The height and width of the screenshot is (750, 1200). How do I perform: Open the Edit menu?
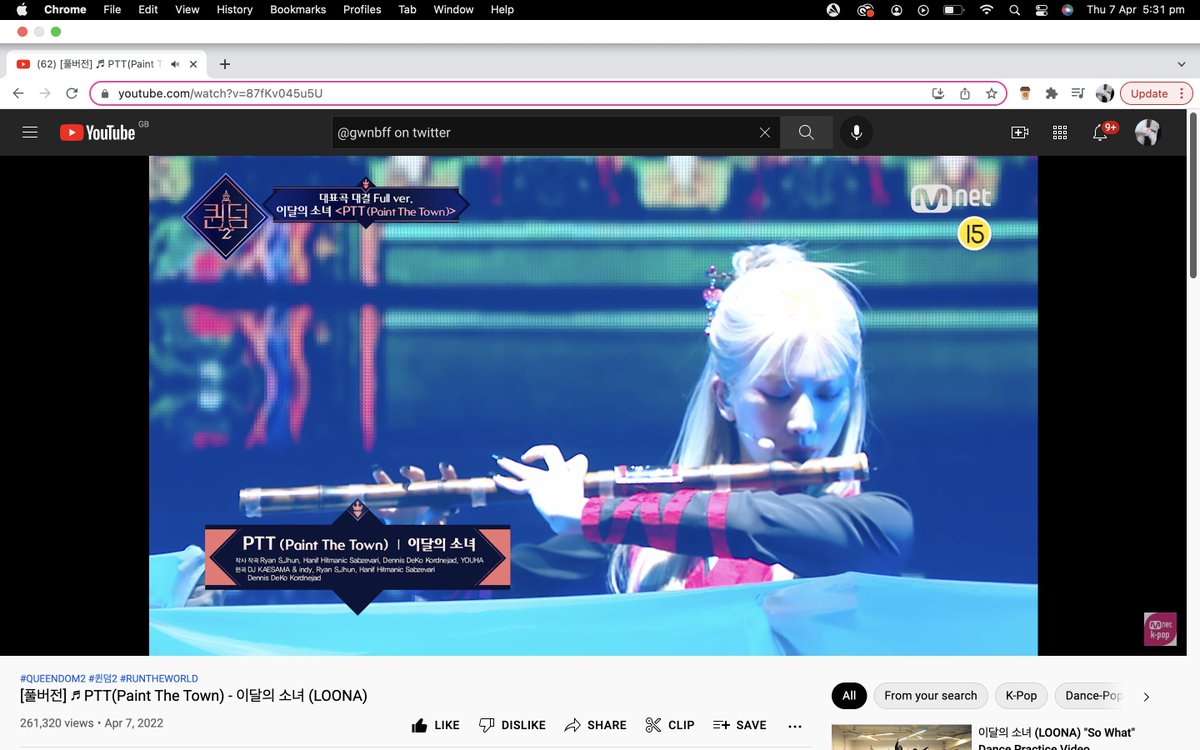click(x=148, y=9)
